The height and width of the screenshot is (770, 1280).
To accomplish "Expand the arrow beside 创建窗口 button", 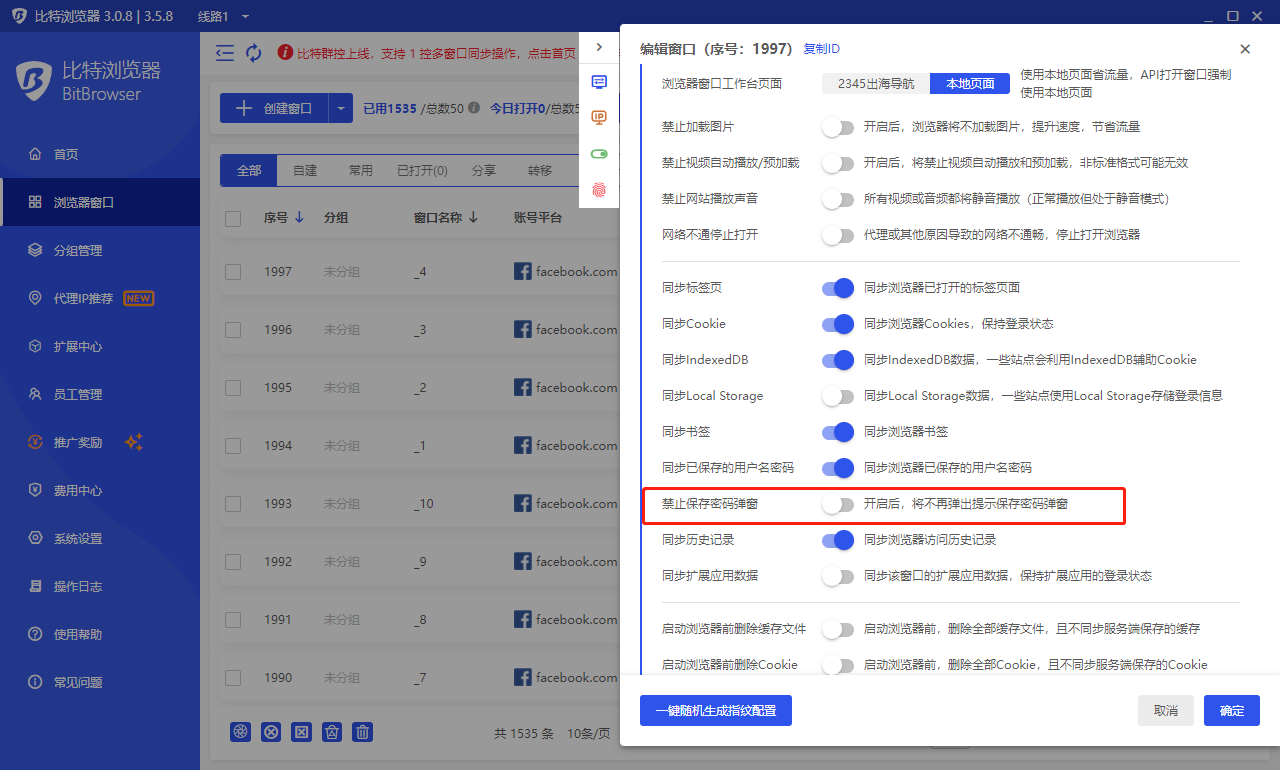I will (341, 108).
